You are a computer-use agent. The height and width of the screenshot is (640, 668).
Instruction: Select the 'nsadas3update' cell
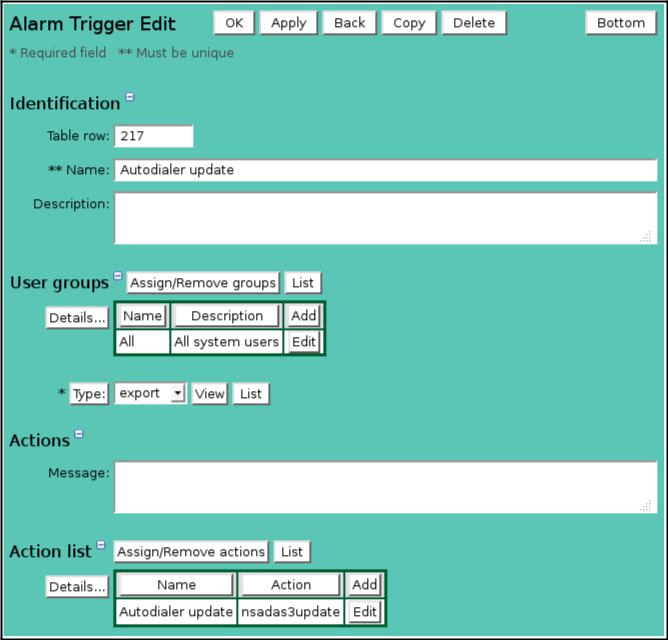pyautogui.click(x=291, y=612)
